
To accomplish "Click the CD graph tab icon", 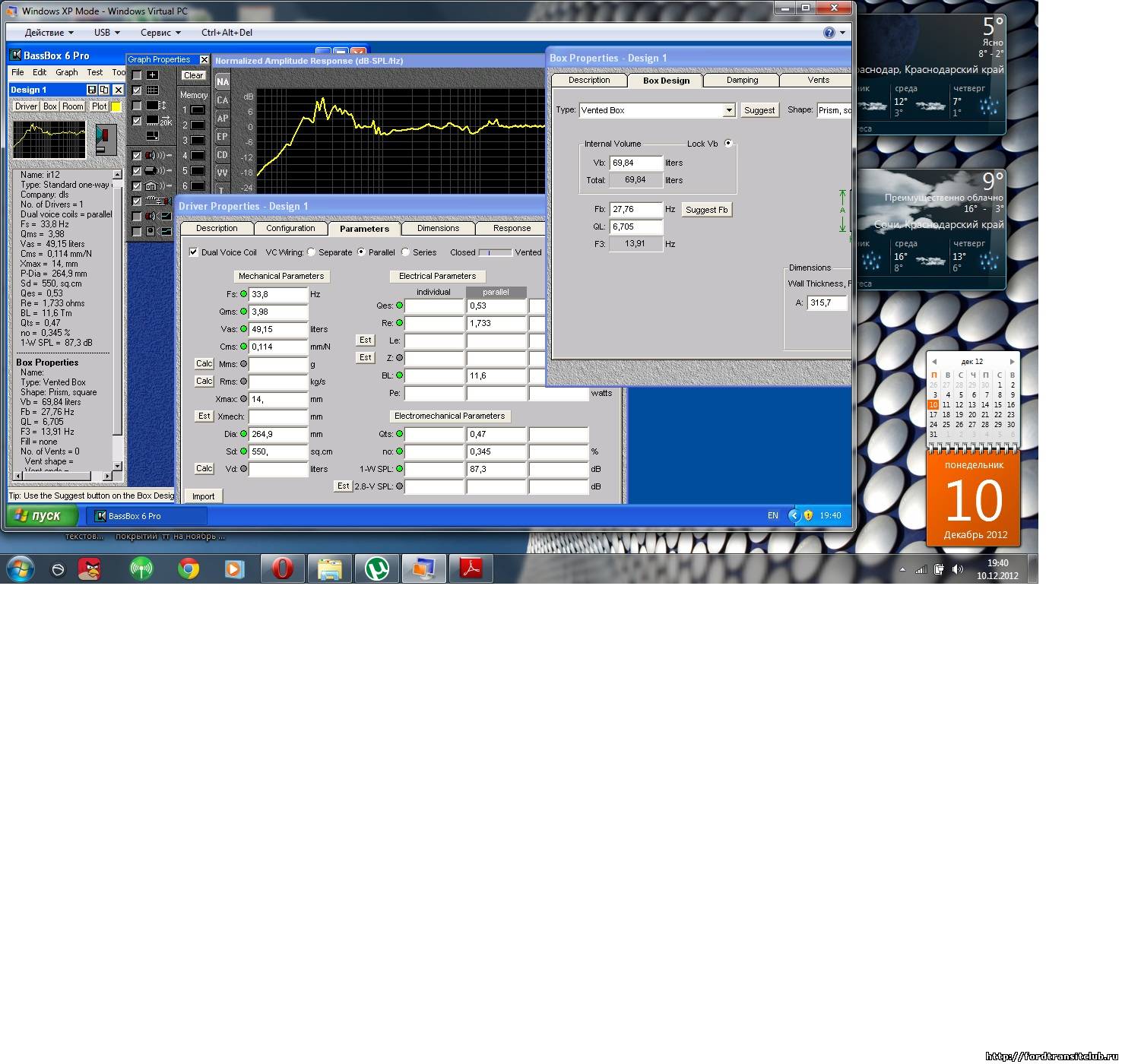I will coord(222,155).
